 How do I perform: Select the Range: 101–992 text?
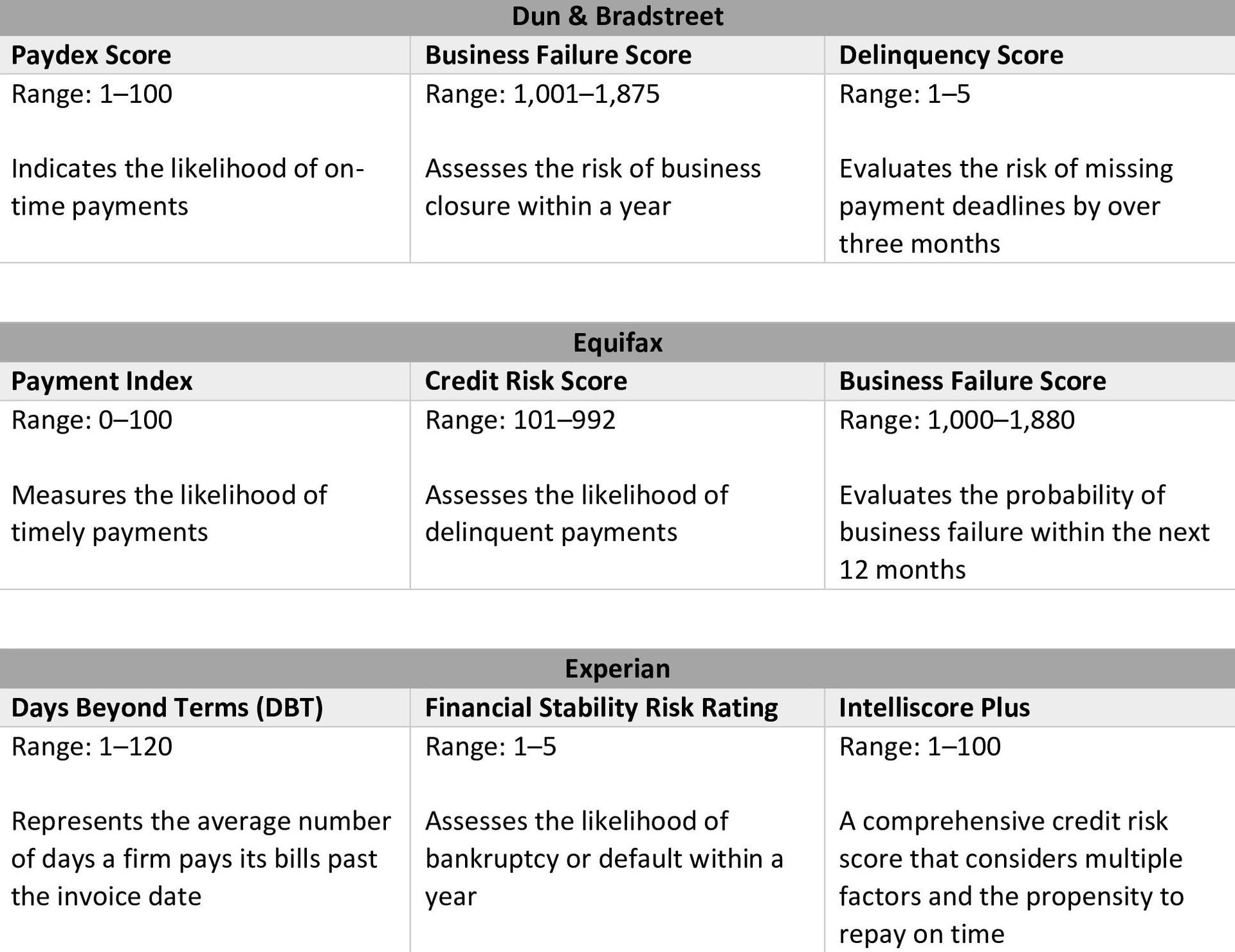point(520,421)
